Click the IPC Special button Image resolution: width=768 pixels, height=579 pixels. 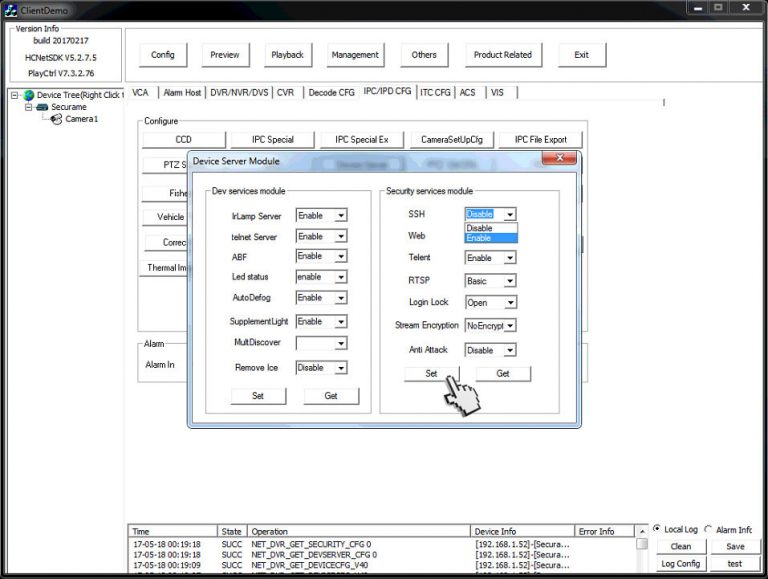pos(273,140)
